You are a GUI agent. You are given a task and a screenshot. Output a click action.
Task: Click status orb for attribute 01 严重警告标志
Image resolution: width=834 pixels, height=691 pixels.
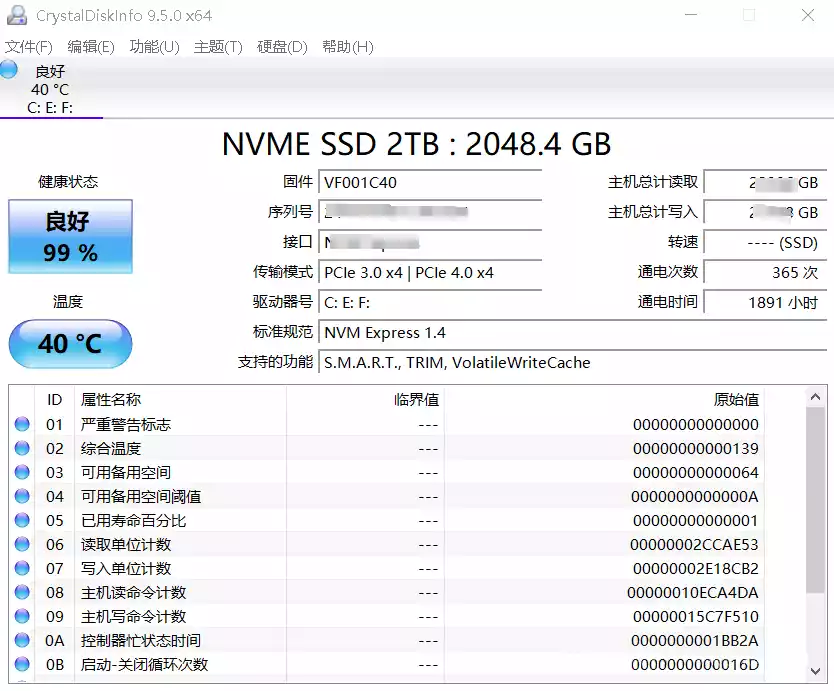[22, 424]
